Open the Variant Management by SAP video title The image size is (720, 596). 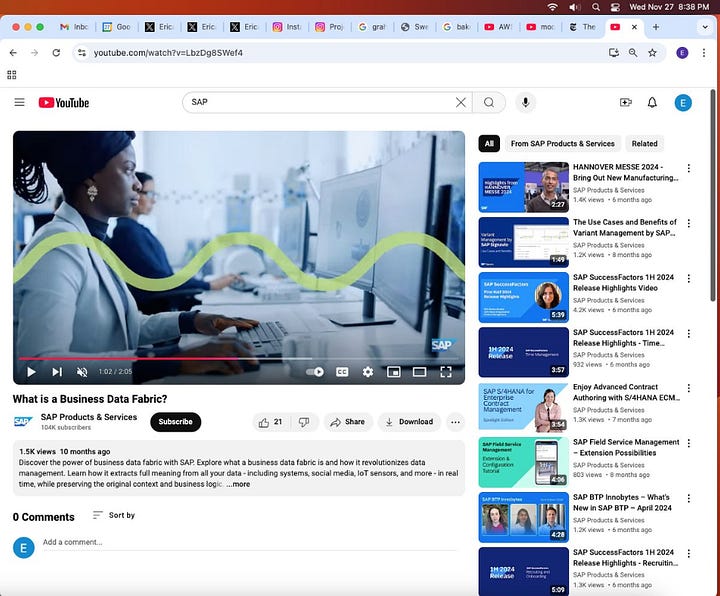tap(624, 227)
